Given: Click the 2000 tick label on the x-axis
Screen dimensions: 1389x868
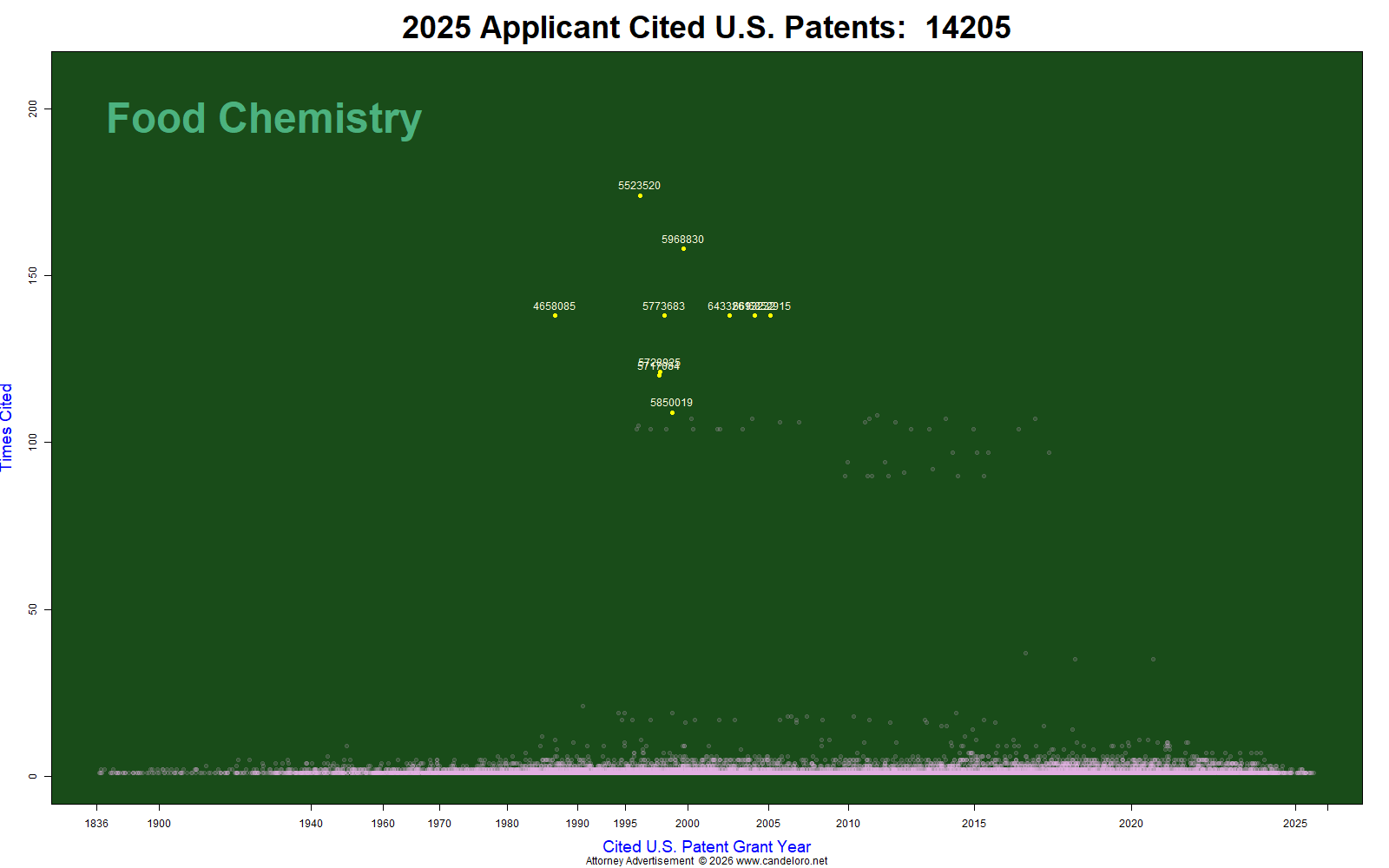Looking at the screenshot, I should coord(688,824).
